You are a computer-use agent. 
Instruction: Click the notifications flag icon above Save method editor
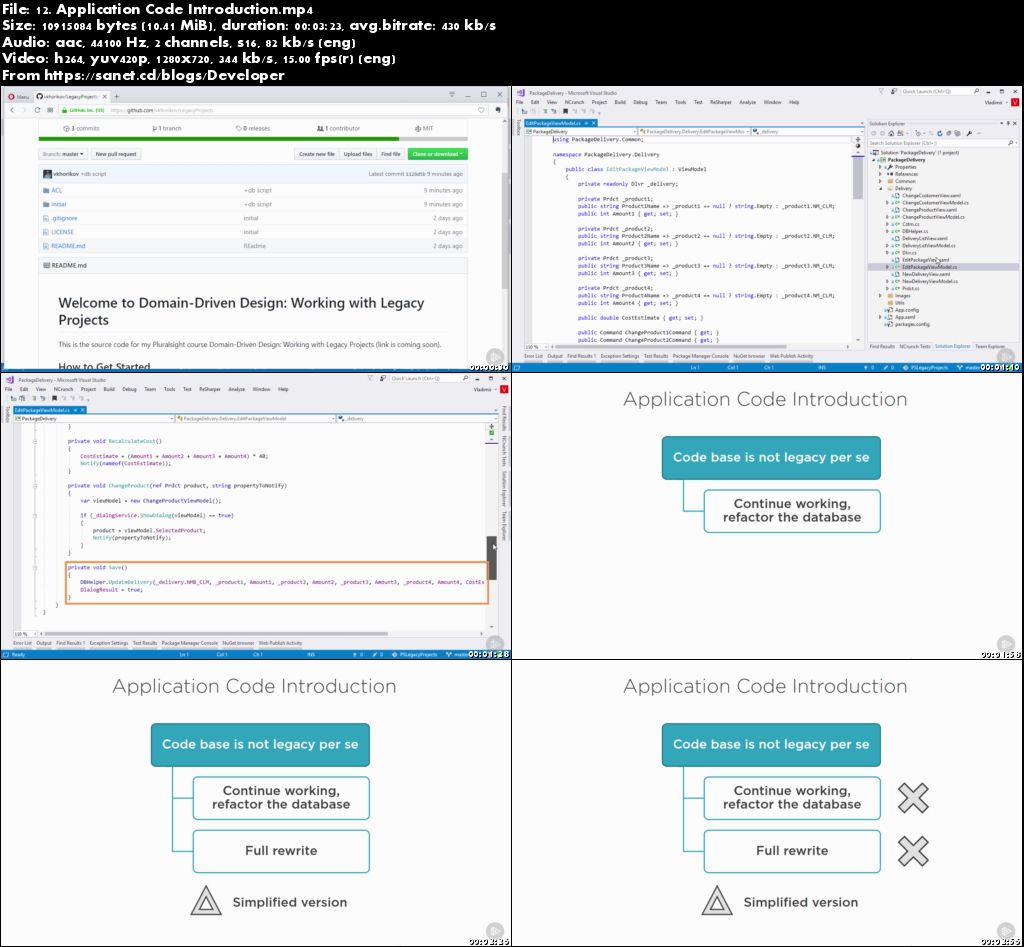(x=370, y=378)
